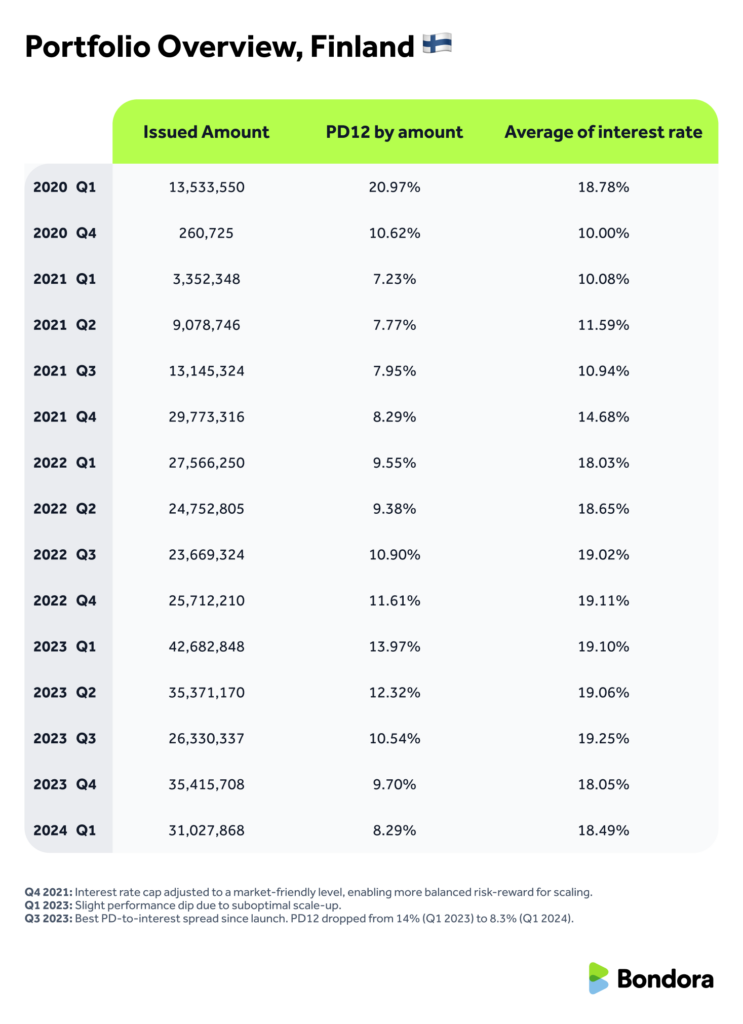
Task: Click the Portfolio Overview, Finland title
Action: coord(219,46)
